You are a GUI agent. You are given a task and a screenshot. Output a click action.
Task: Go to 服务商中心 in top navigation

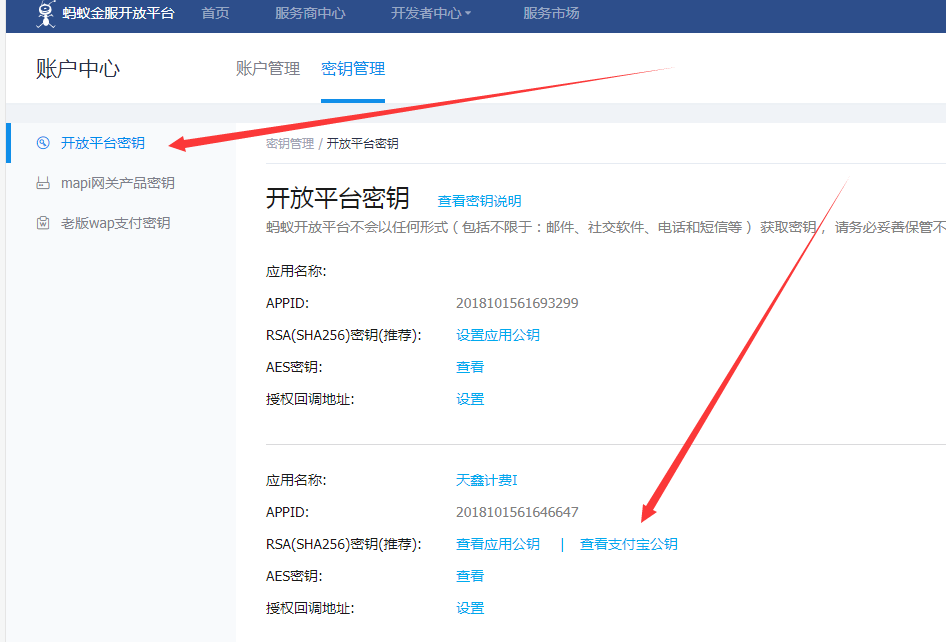tap(310, 13)
